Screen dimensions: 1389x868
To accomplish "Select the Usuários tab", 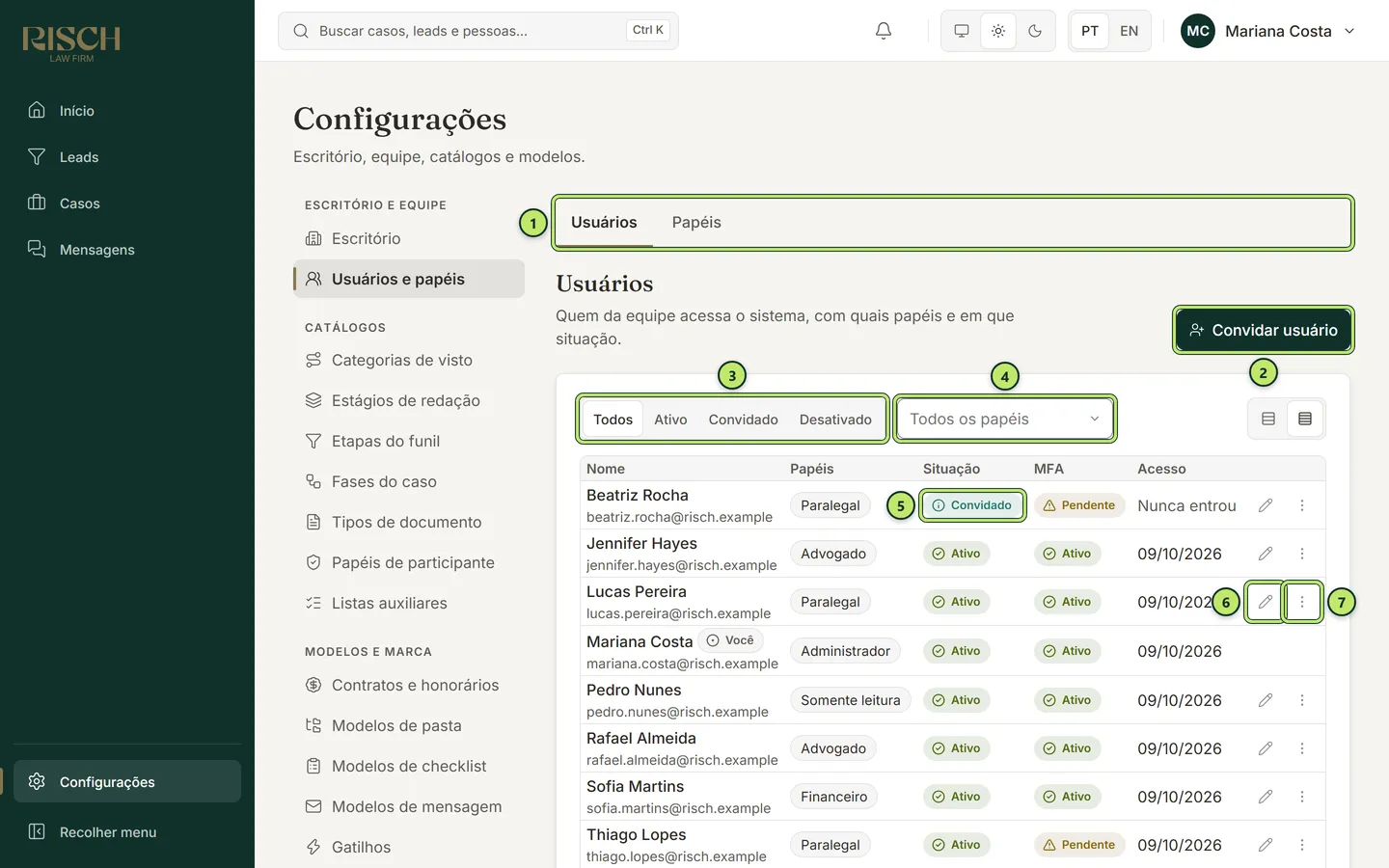I will pyautogui.click(x=604, y=223).
